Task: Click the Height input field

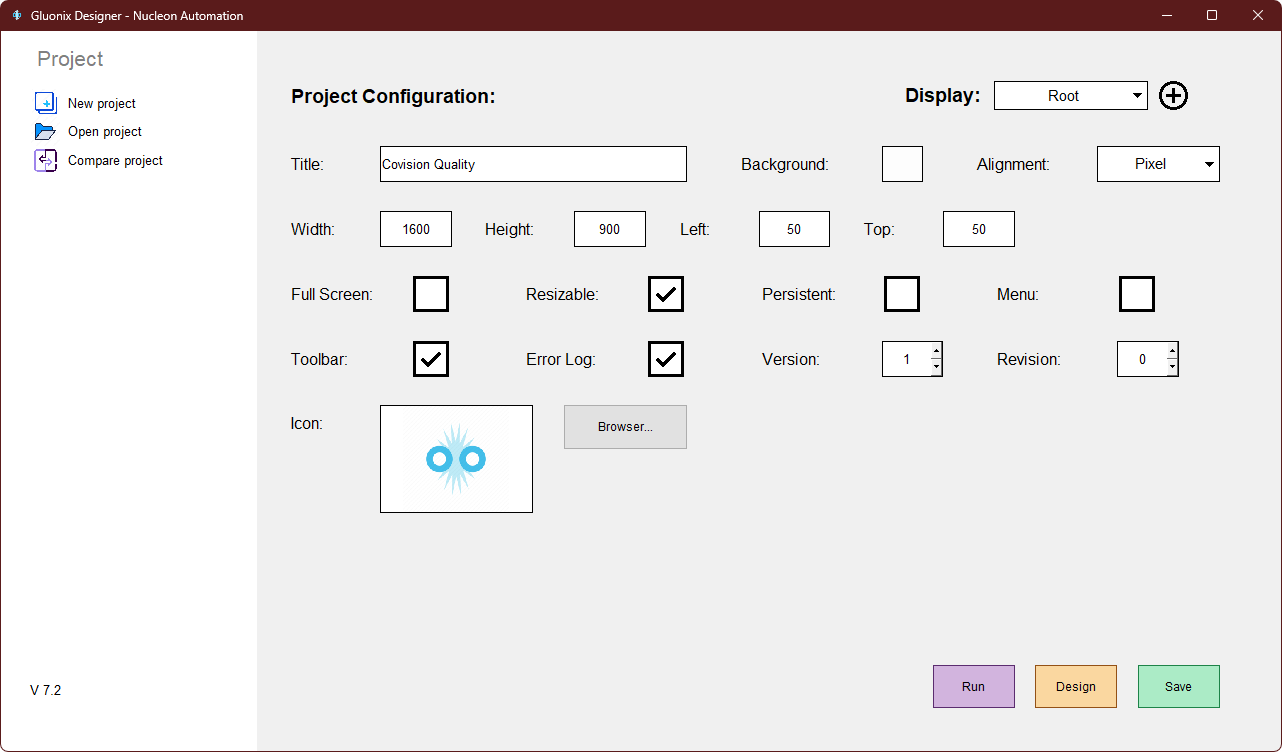Action: coord(610,229)
